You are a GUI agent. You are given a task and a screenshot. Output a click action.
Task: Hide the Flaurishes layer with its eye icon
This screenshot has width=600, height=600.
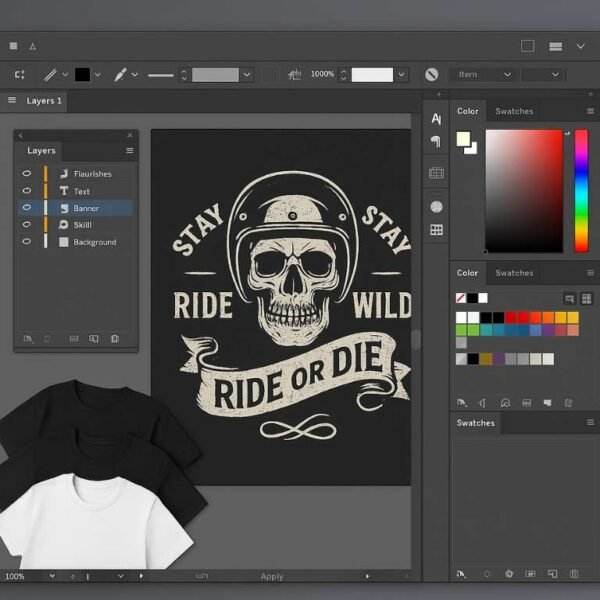click(26, 173)
